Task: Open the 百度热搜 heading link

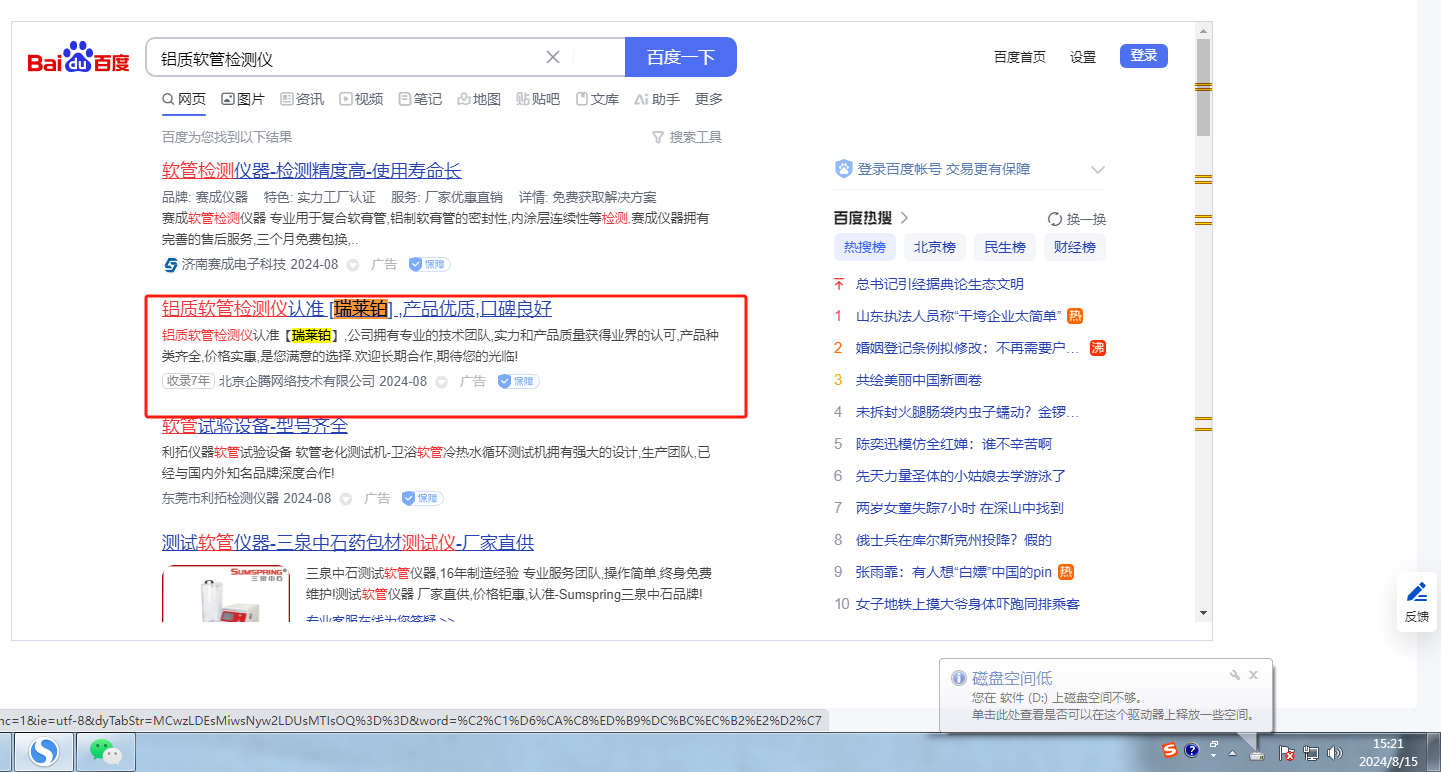Action: [x=871, y=218]
